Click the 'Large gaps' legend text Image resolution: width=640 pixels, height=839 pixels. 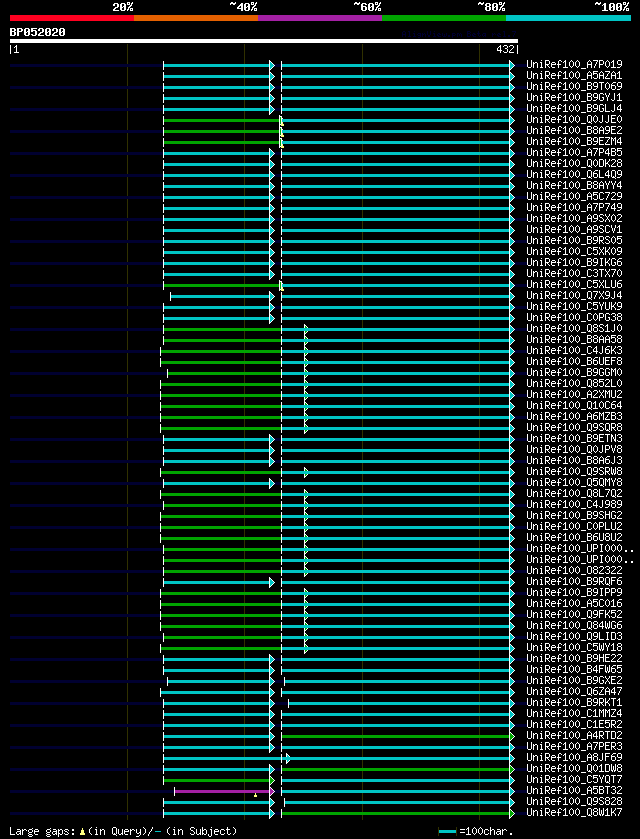pyautogui.click(x=43, y=831)
